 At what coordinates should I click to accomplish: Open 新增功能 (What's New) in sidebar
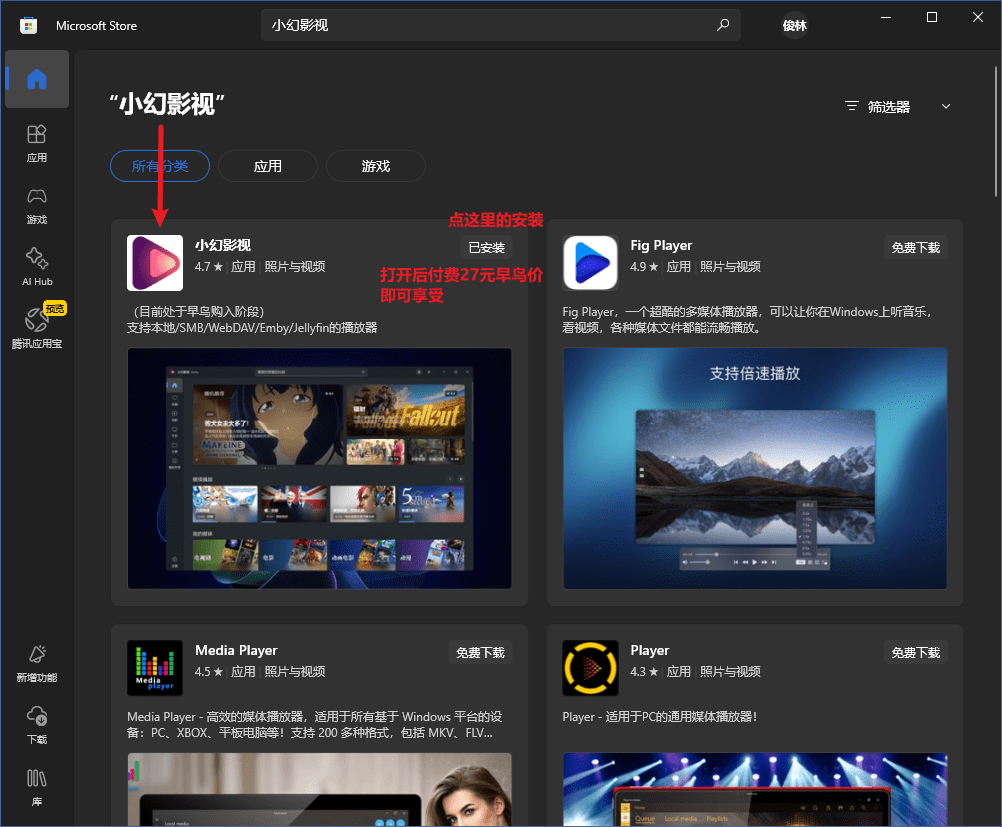click(x=37, y=664)
